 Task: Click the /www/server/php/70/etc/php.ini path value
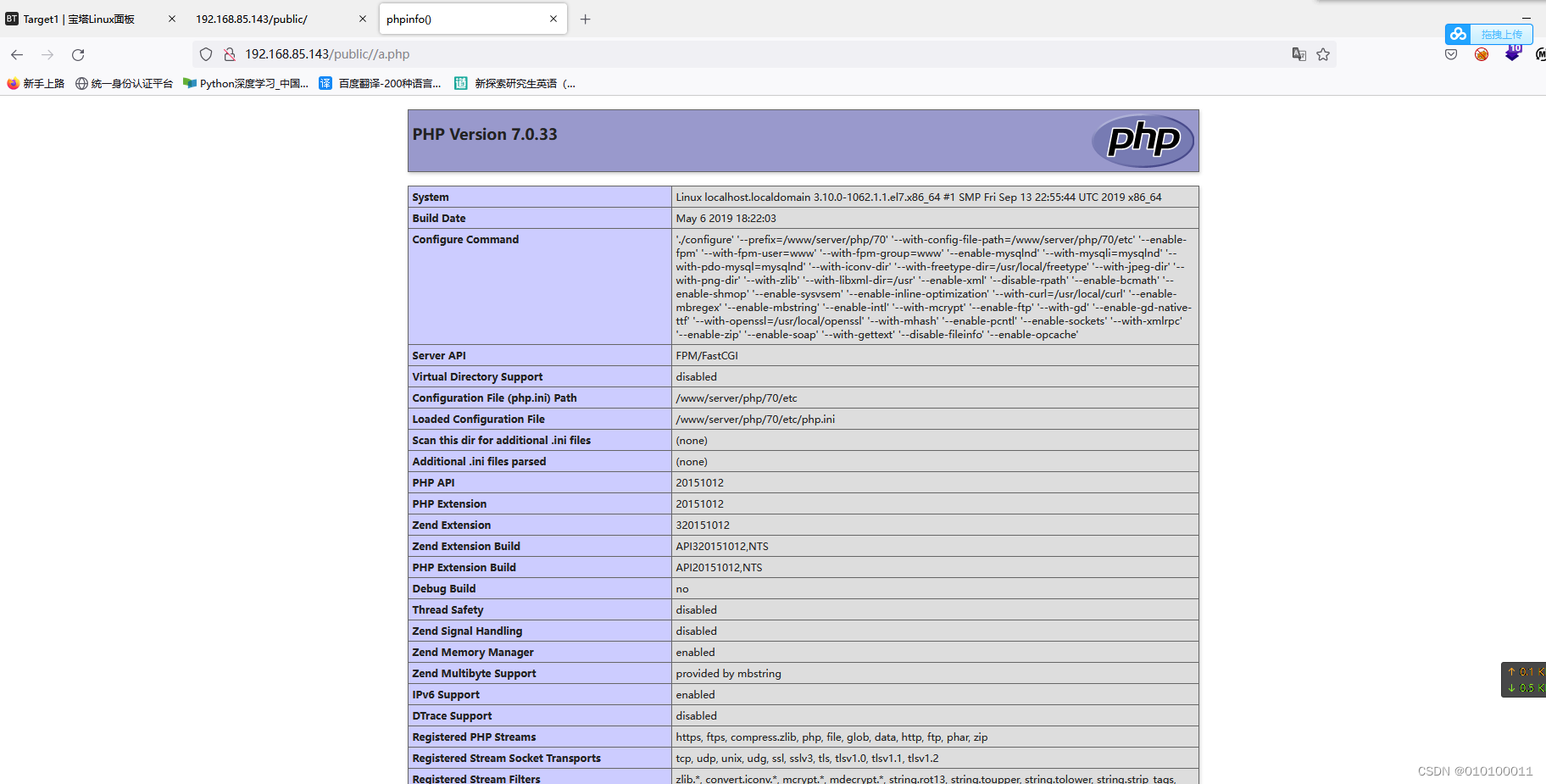coord(755,420)
